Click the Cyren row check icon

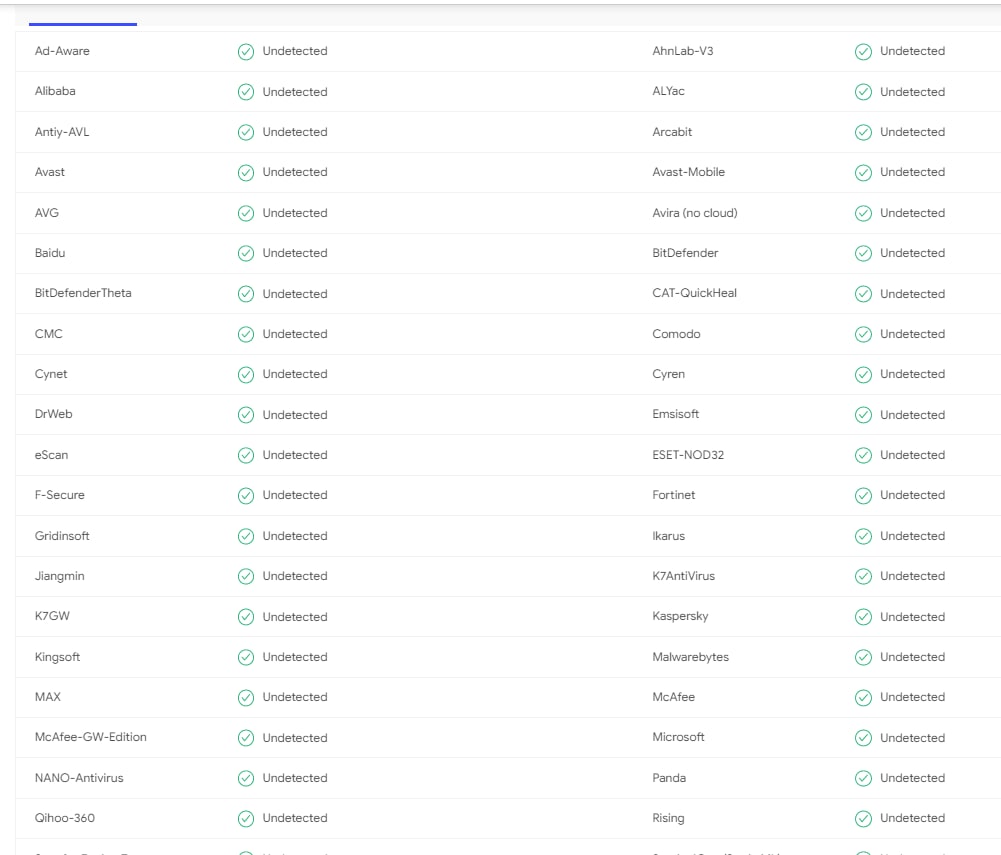863,375
